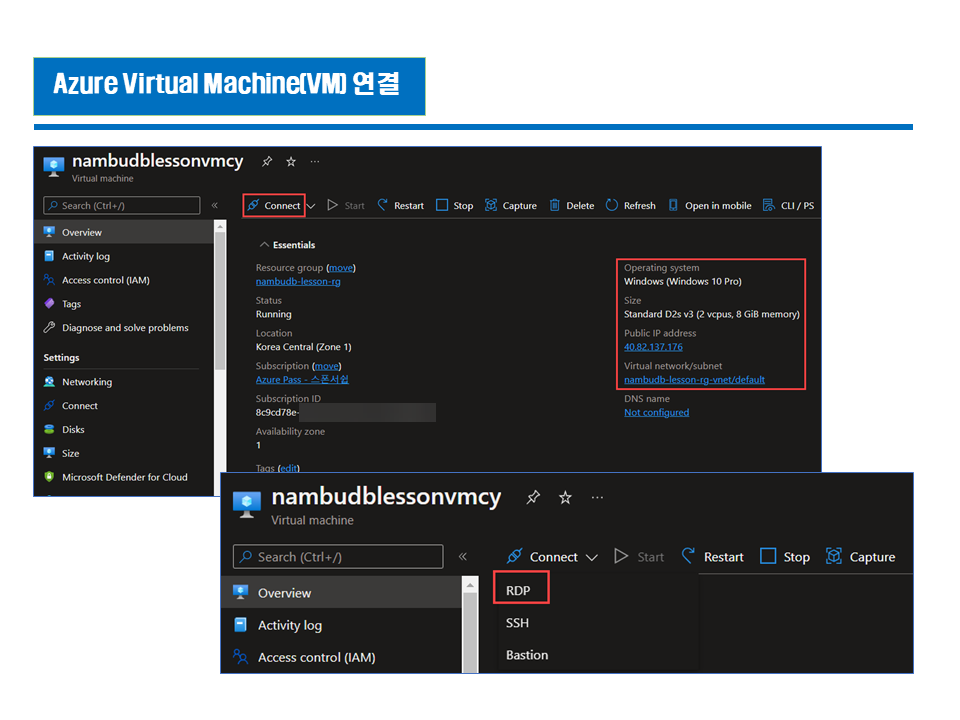Collapse the lower sidebar with double chevron
Viewport: 960px width, 720px height.
(463, 557)
